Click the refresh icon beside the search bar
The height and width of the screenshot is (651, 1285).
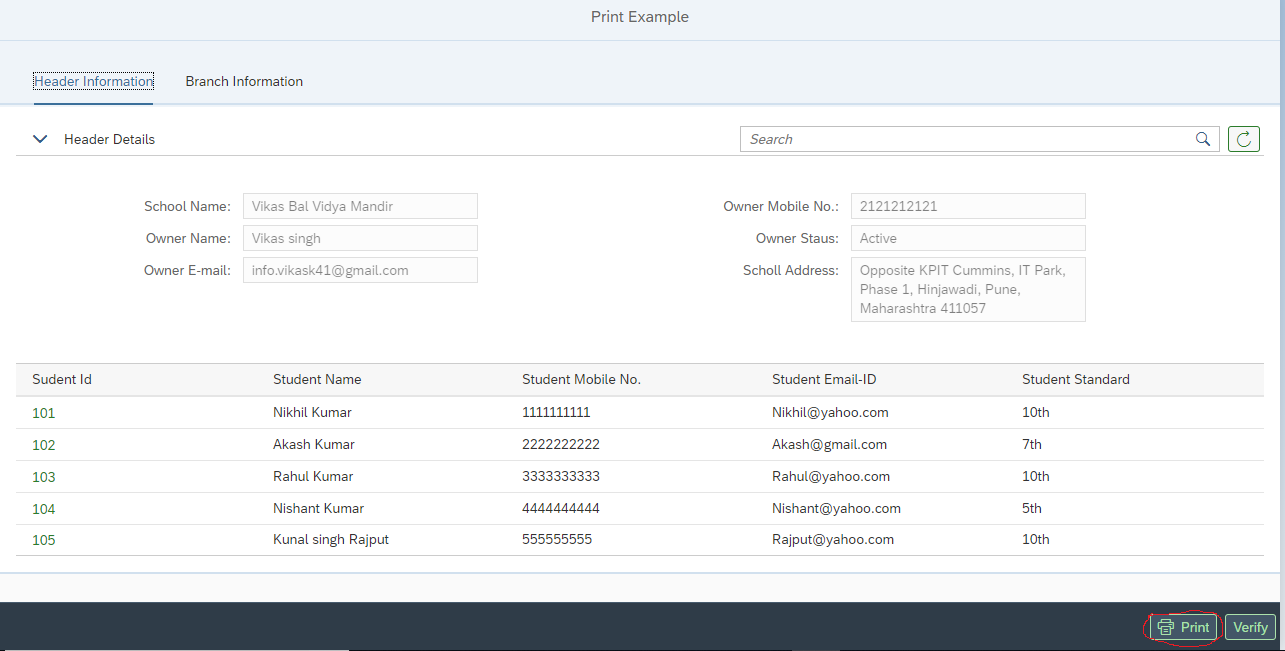[1243, 139]
